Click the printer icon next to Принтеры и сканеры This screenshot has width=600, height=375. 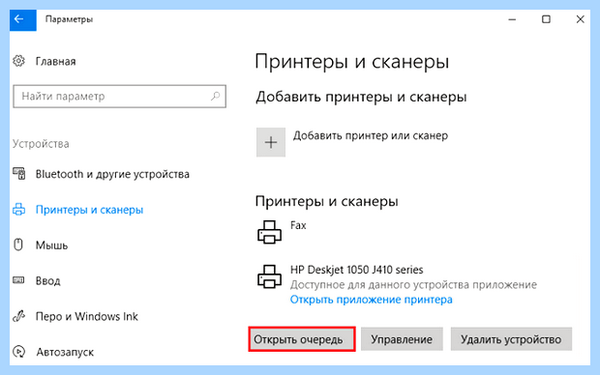19,209
